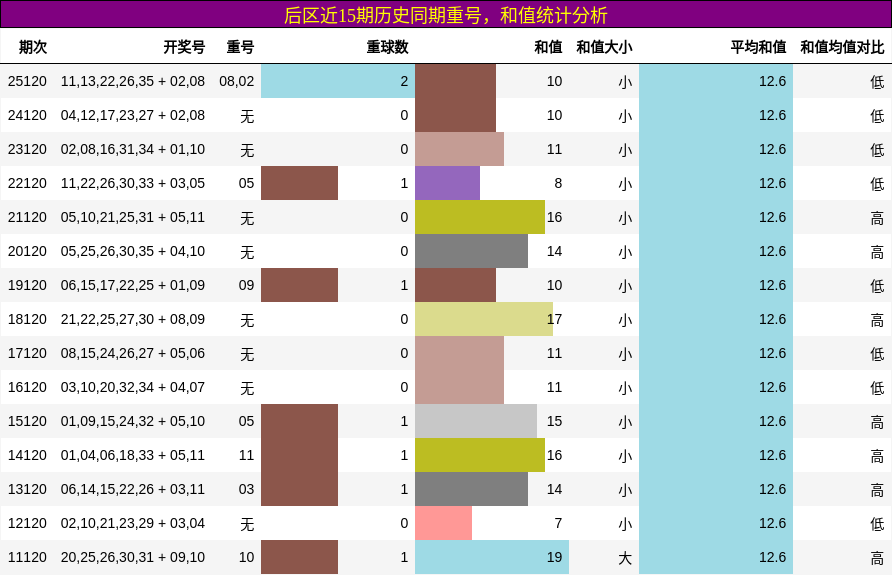Click repeat number 11 in row 14120
Image resolution: width=892 pixels, height=575 pixels.
pos(246,455)
